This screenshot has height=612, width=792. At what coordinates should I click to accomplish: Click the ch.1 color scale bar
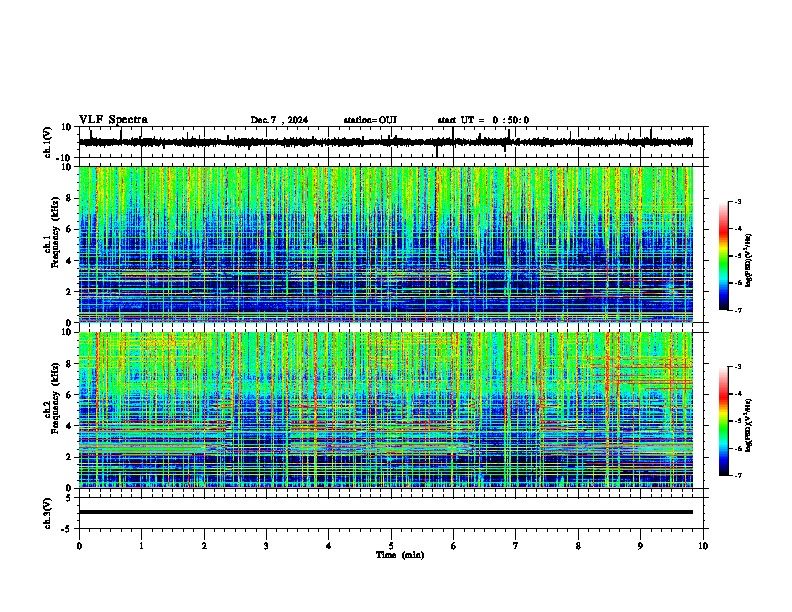pyautogui.click(x=723, y=256)
